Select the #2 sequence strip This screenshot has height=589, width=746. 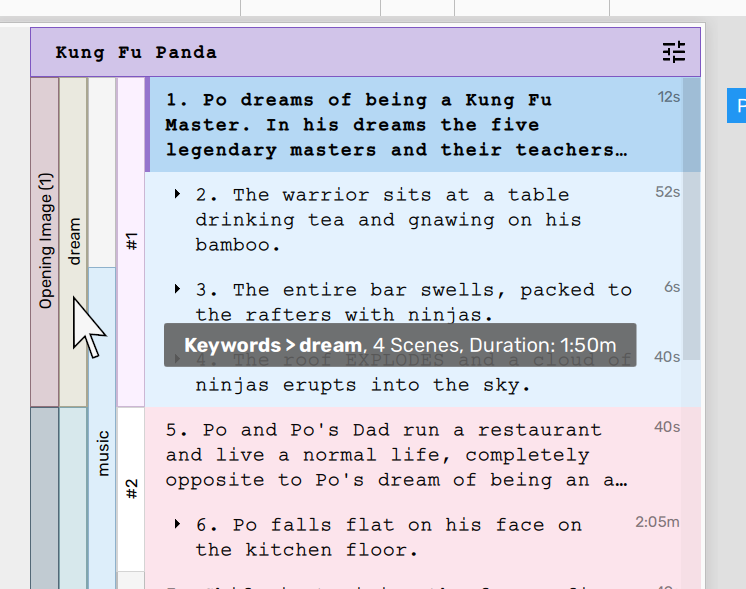(131, 488)
